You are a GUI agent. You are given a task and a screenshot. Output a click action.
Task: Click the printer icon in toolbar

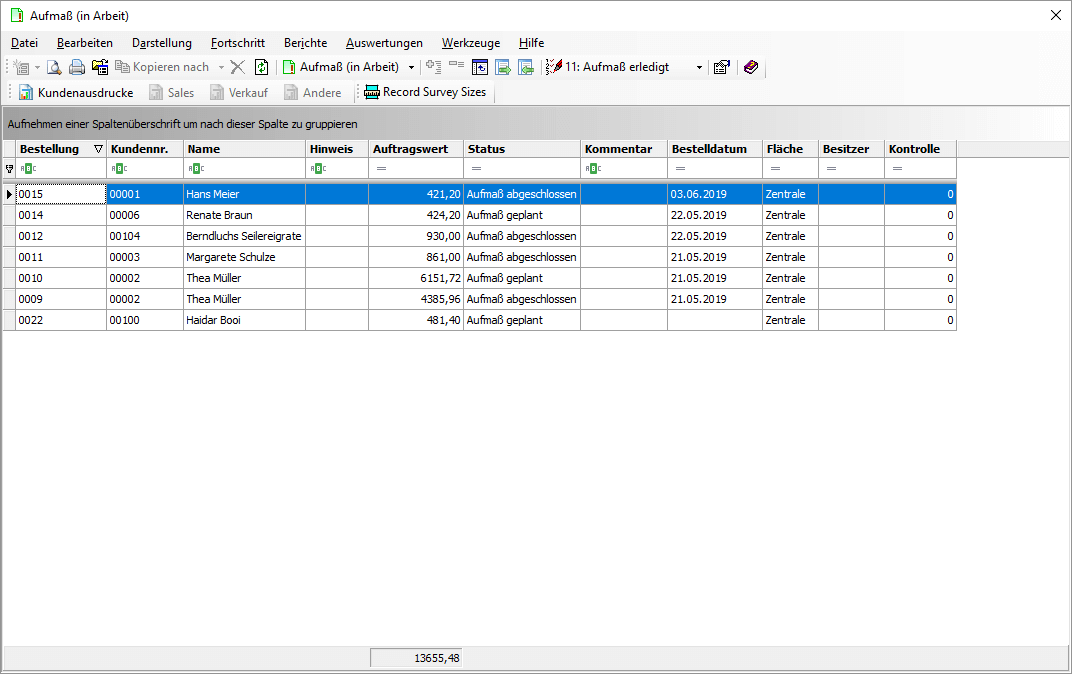click(77, 67)
